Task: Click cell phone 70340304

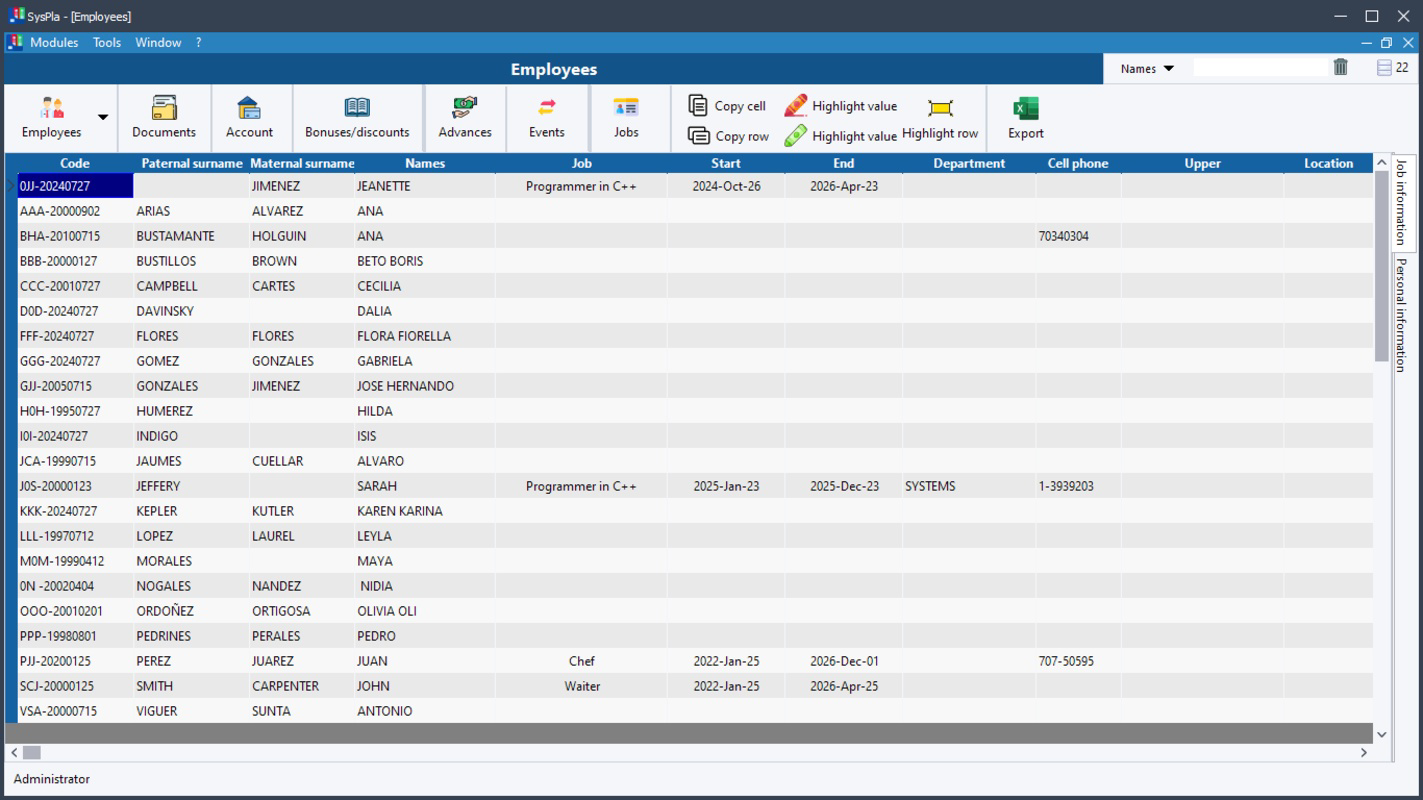Action: [1078, 236]
